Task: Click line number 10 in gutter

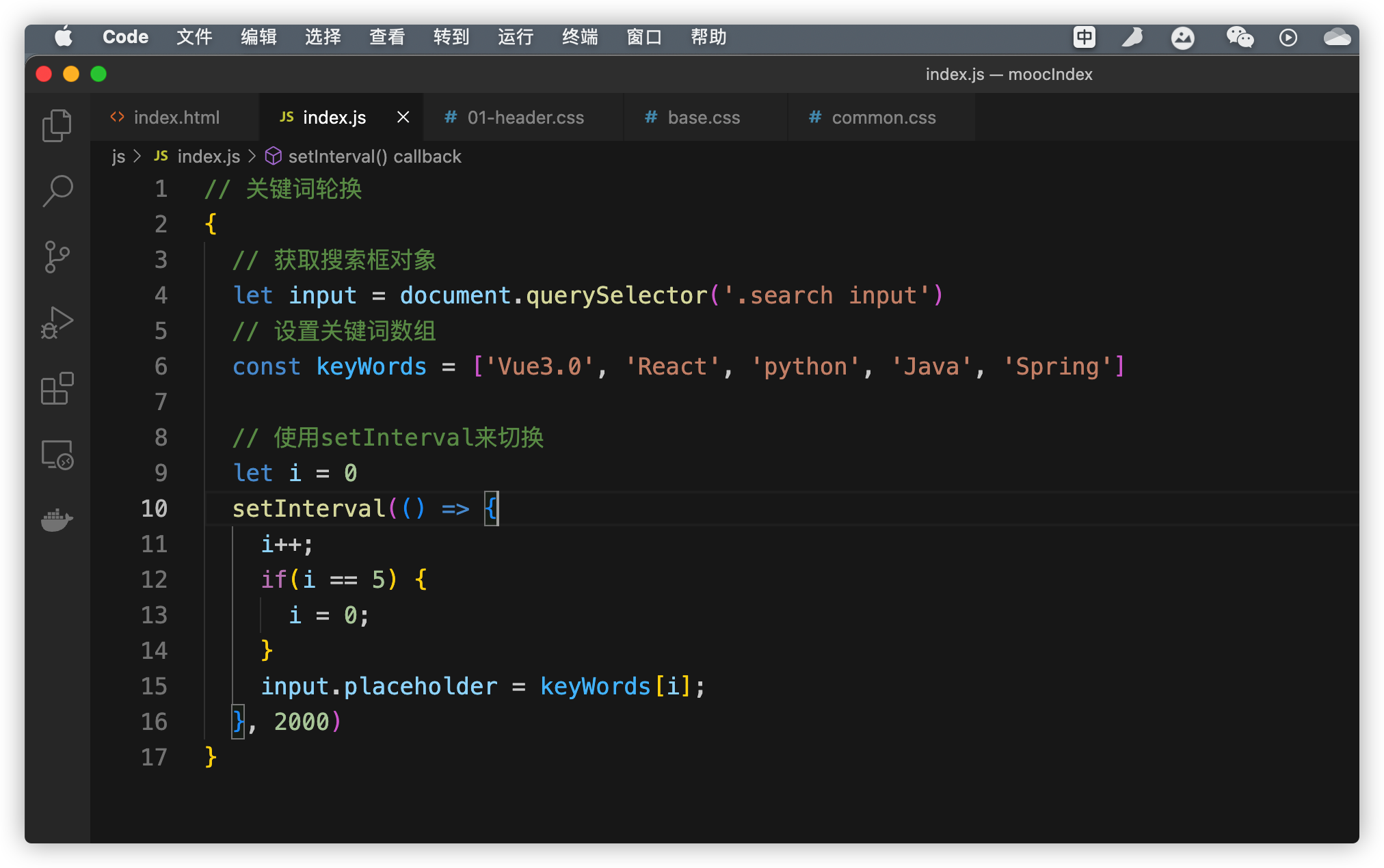Action: 155,508
